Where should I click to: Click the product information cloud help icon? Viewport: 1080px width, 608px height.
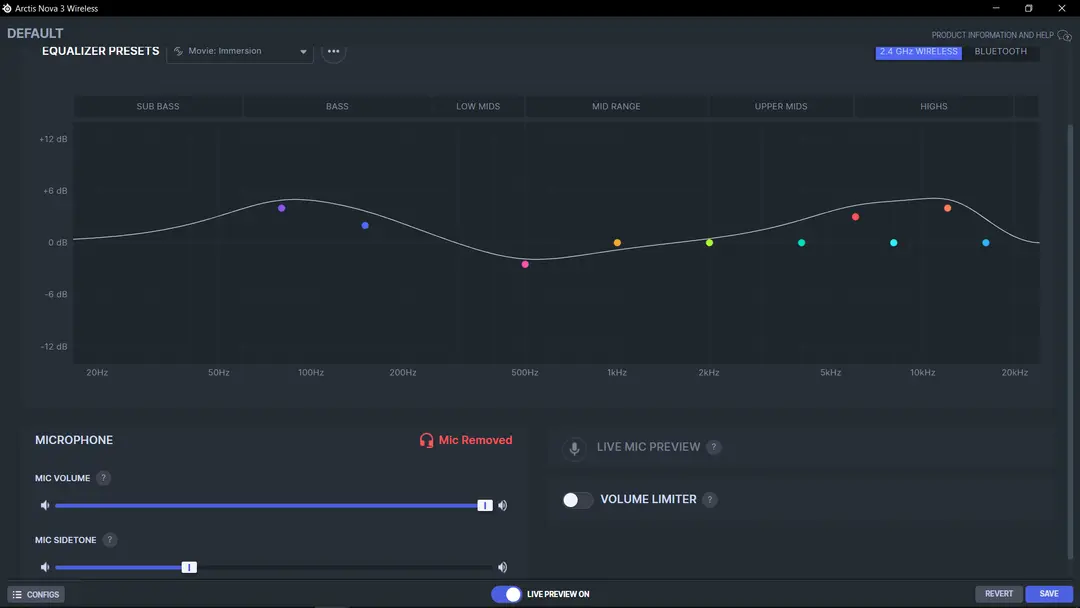pos(1064,35)
